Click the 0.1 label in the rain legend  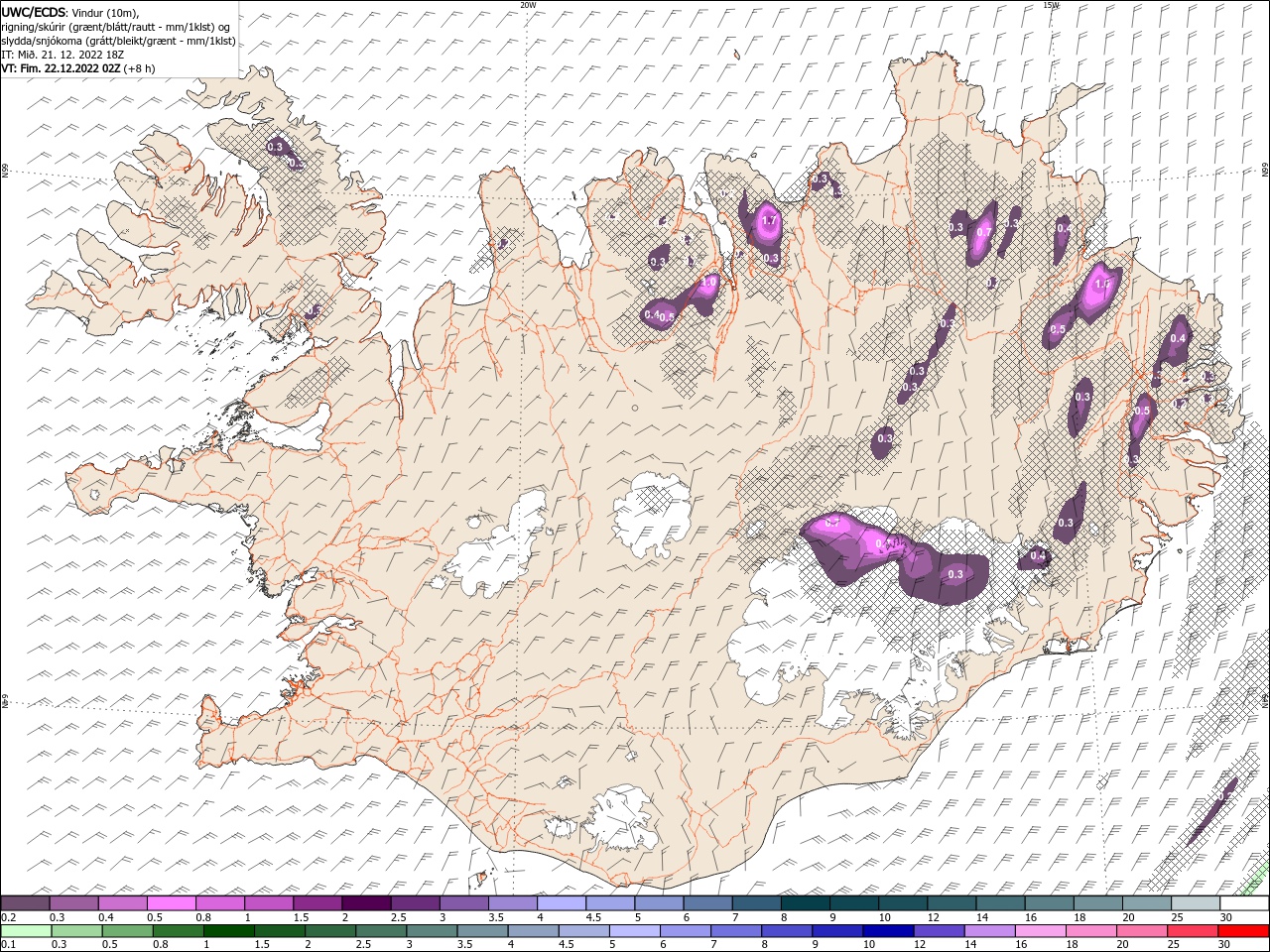8,944
